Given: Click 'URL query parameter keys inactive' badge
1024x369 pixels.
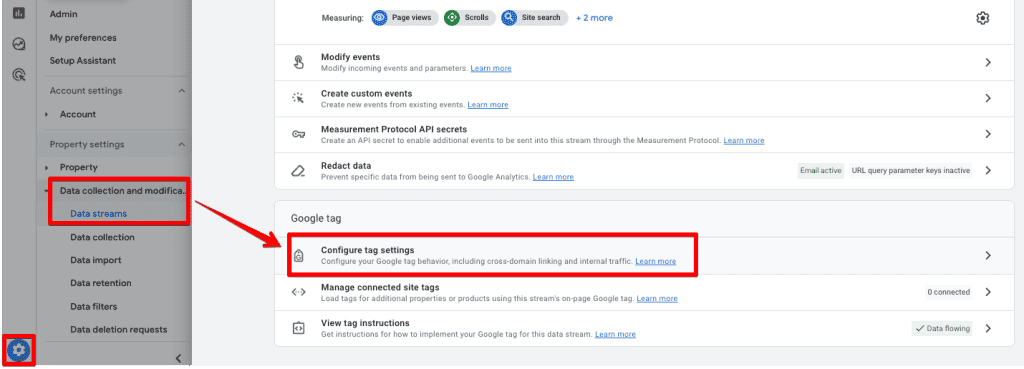Looking at the screenshot, I should [x=910, y=171].
